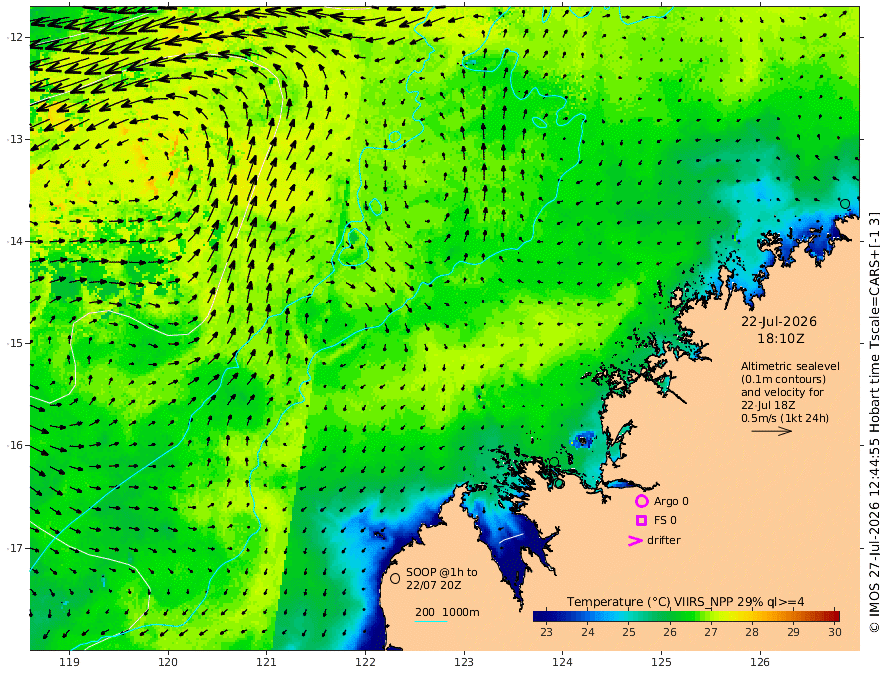
Task: Click the Temperature VIIRS_NPP title
Action: 685,601
